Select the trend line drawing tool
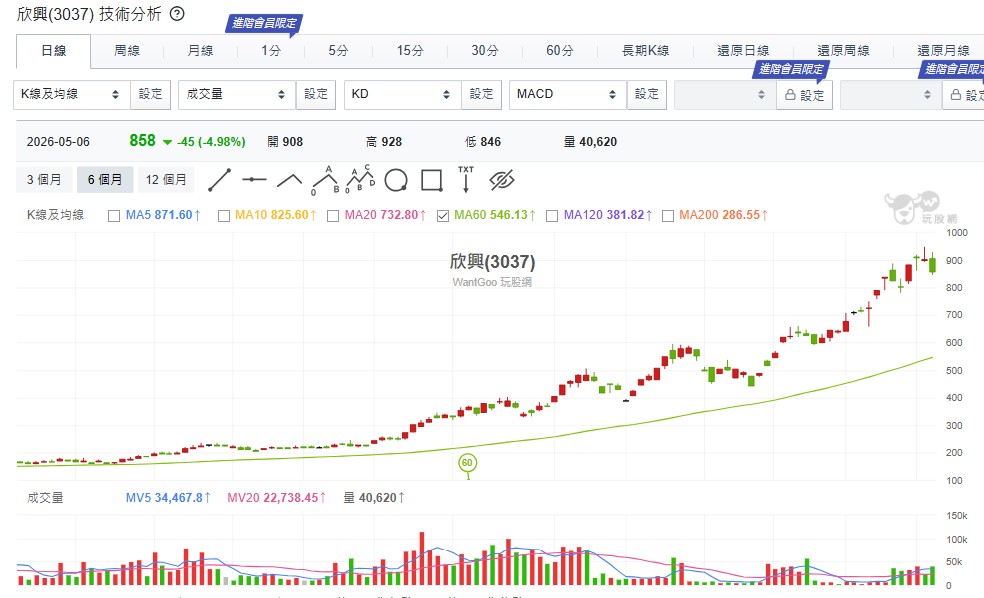Screen dimensions: 984x598 point(220,180)
